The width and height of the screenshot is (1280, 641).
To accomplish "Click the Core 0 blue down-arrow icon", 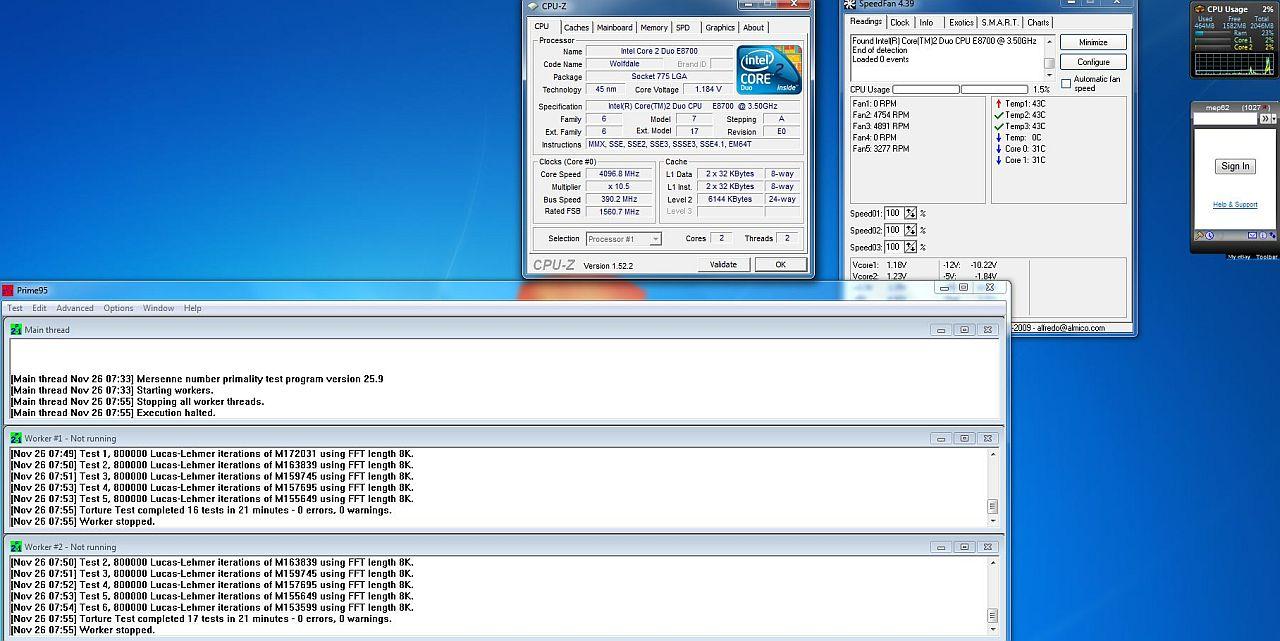I will tap(999, 149).
